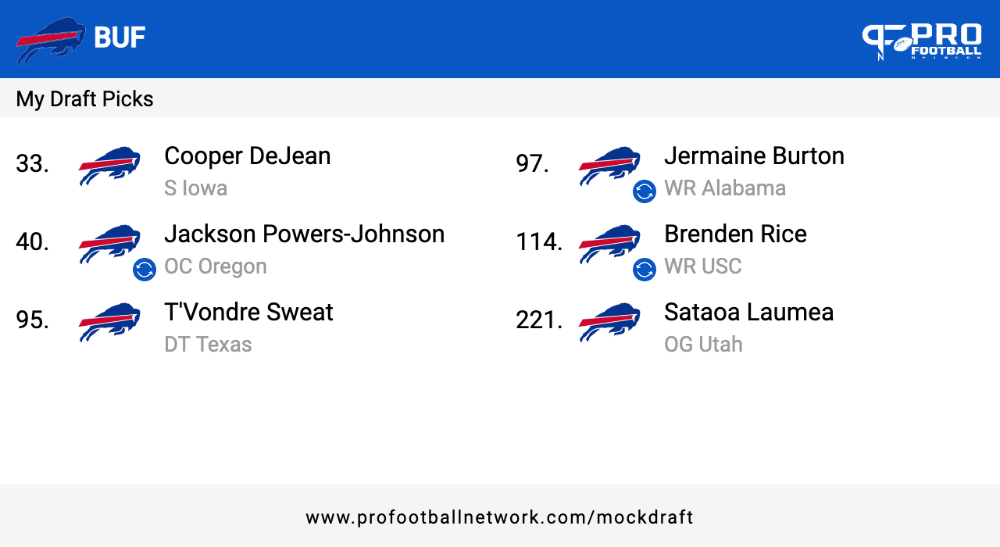The width and height of the screenshot is (1000, 547).
Task: Click trade icon beside Jackson Powers-Johnson
Action: (x=144, y=270)
